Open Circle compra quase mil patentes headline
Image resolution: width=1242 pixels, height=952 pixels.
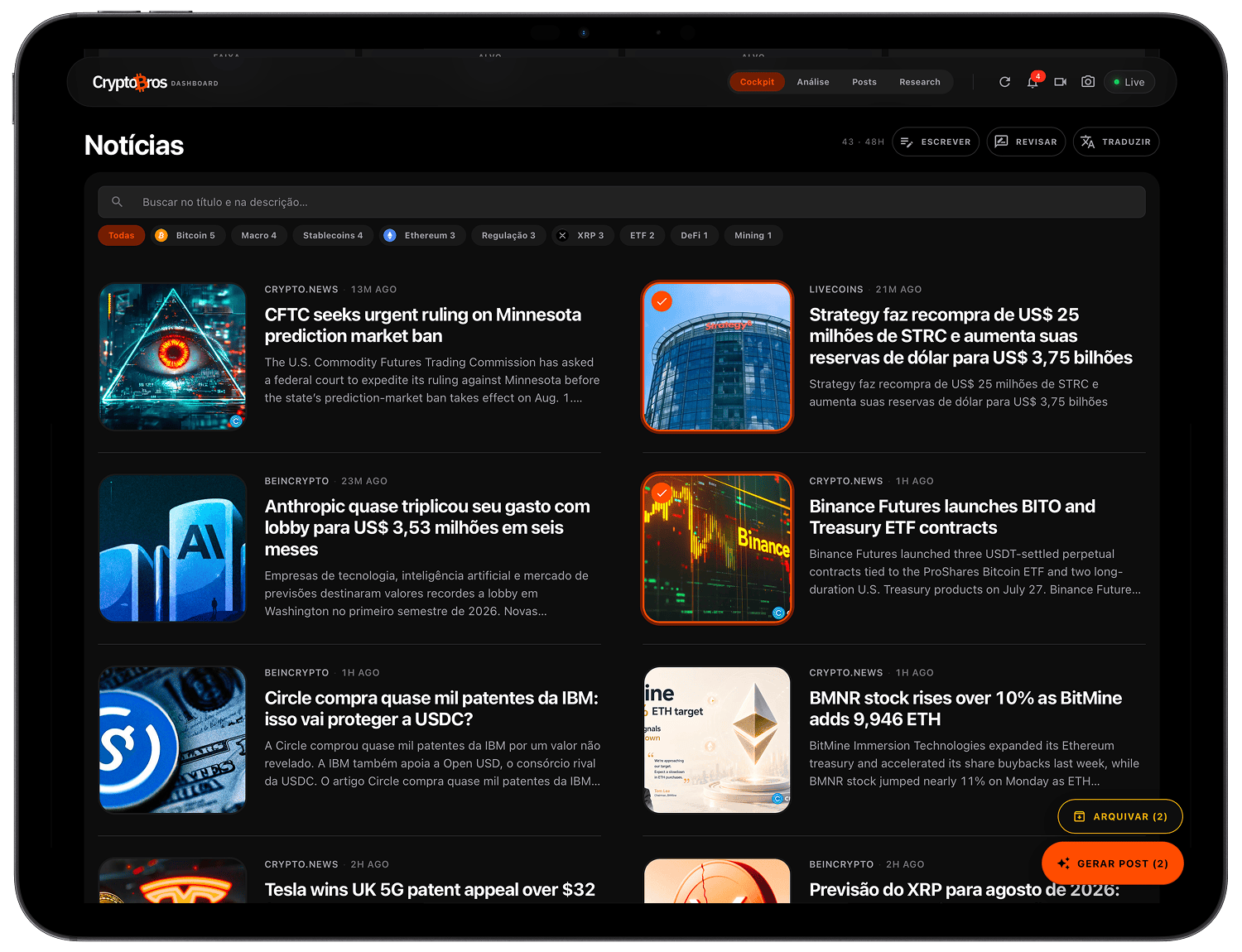coord(431,709)
